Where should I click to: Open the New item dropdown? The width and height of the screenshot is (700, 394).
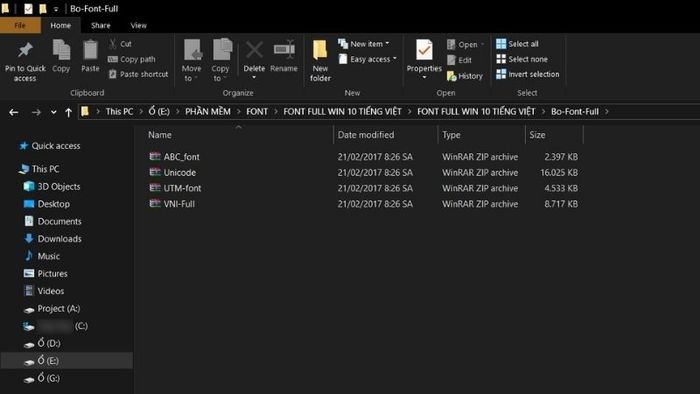pos(363,44)
